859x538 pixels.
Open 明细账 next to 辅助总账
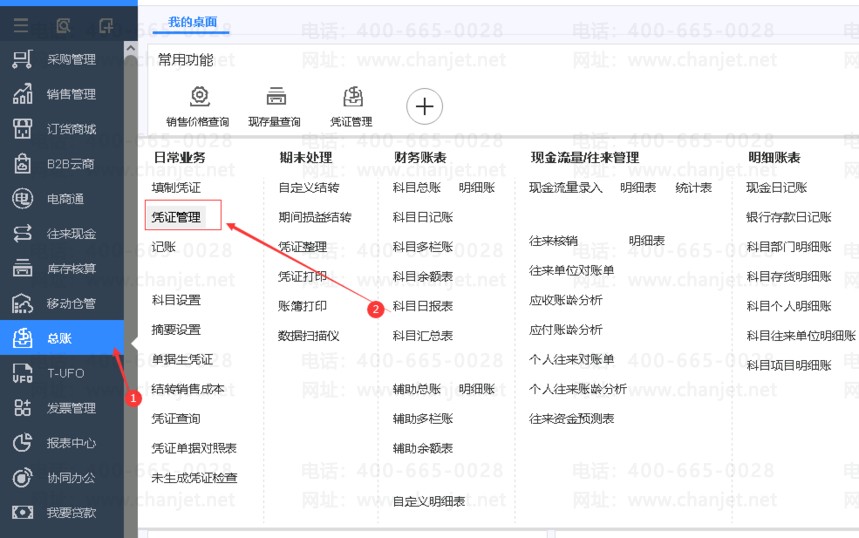click(477, 389)
